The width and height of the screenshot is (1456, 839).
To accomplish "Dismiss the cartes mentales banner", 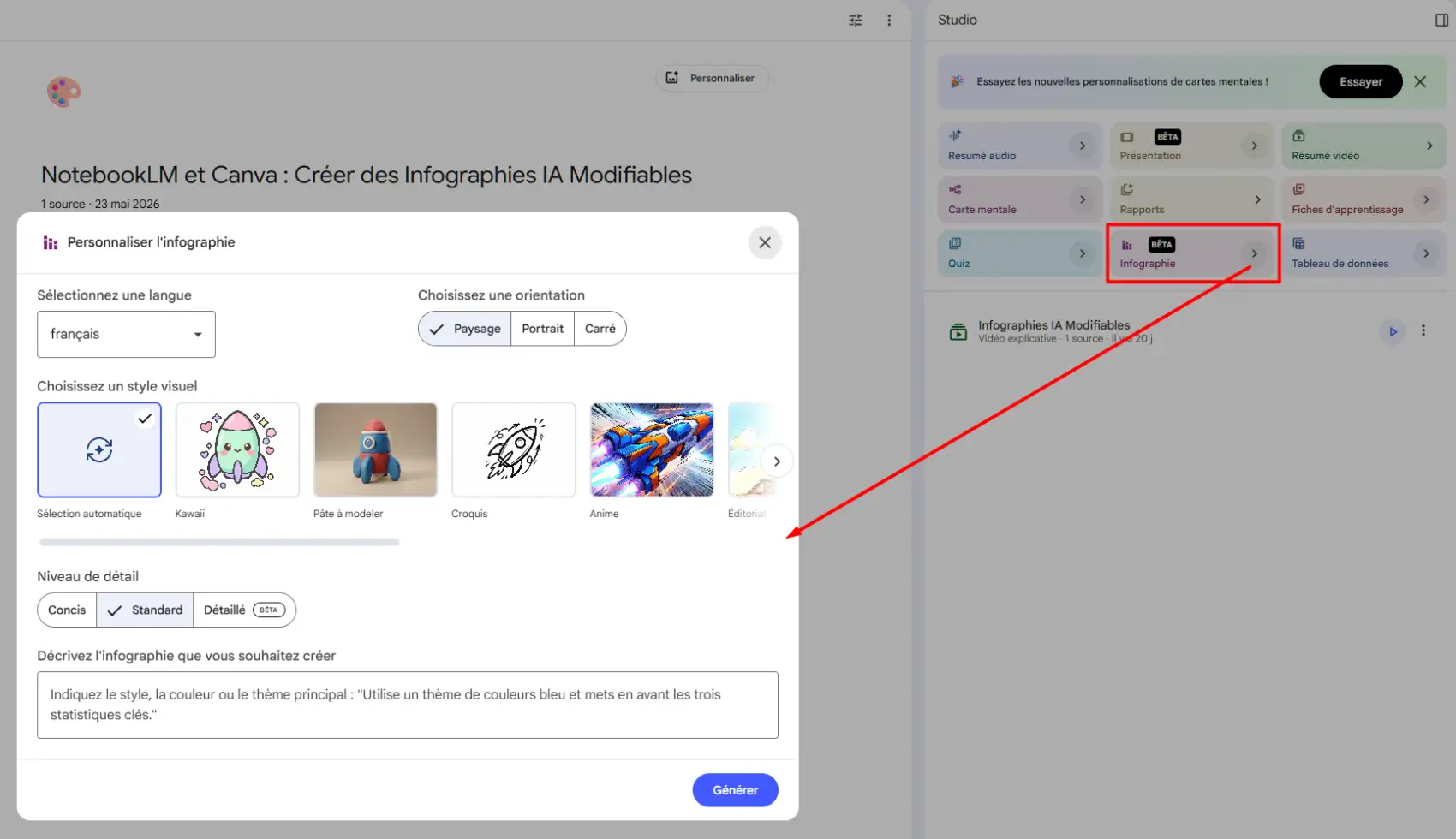I will [x=1420, y=81].
